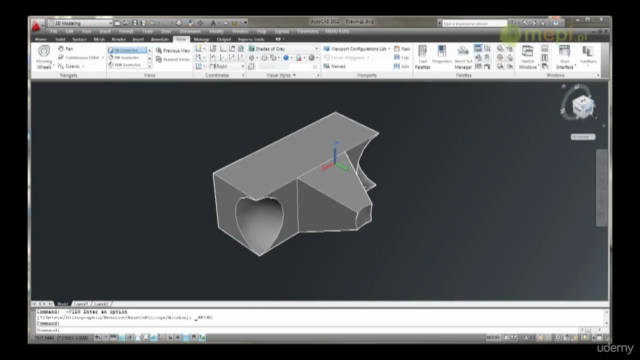Open the Right UCS dropdown in Coordinates
Viewport: 640px width, 360px height.
point(227,66)
